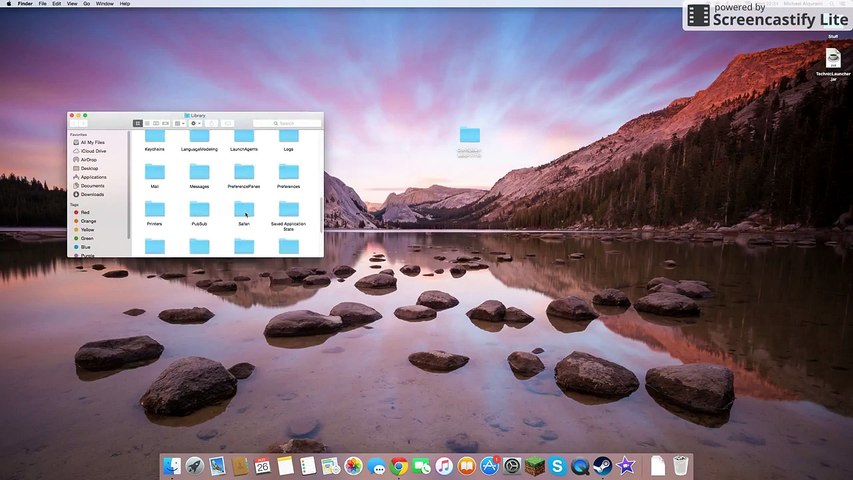Click AirDrop in the Finder sidebar
This screenshot has height=480, width=853.
(89, 159)
